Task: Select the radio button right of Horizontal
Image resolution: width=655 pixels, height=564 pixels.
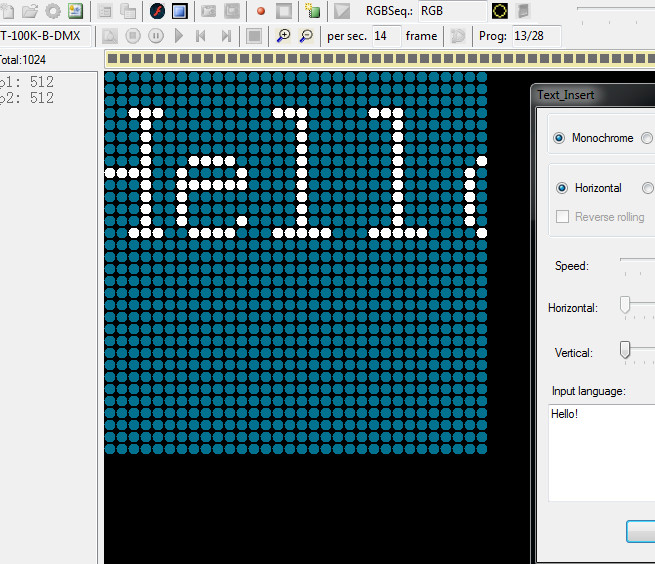Action: tap(648, 188)
